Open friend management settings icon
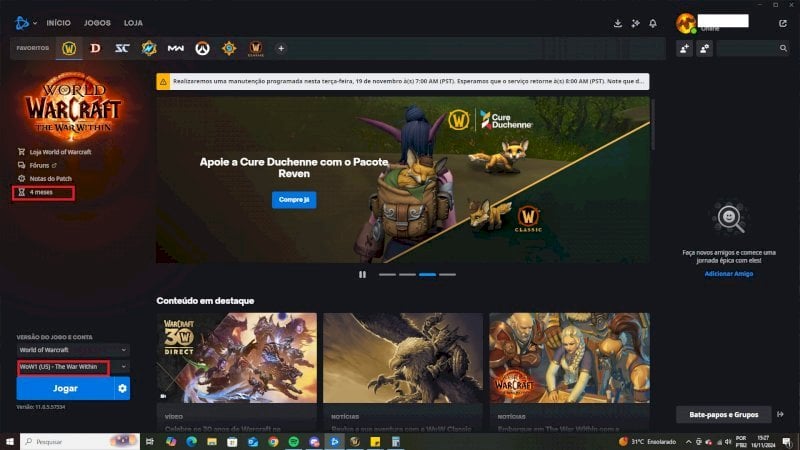The image size is (800, 450). 705,48
